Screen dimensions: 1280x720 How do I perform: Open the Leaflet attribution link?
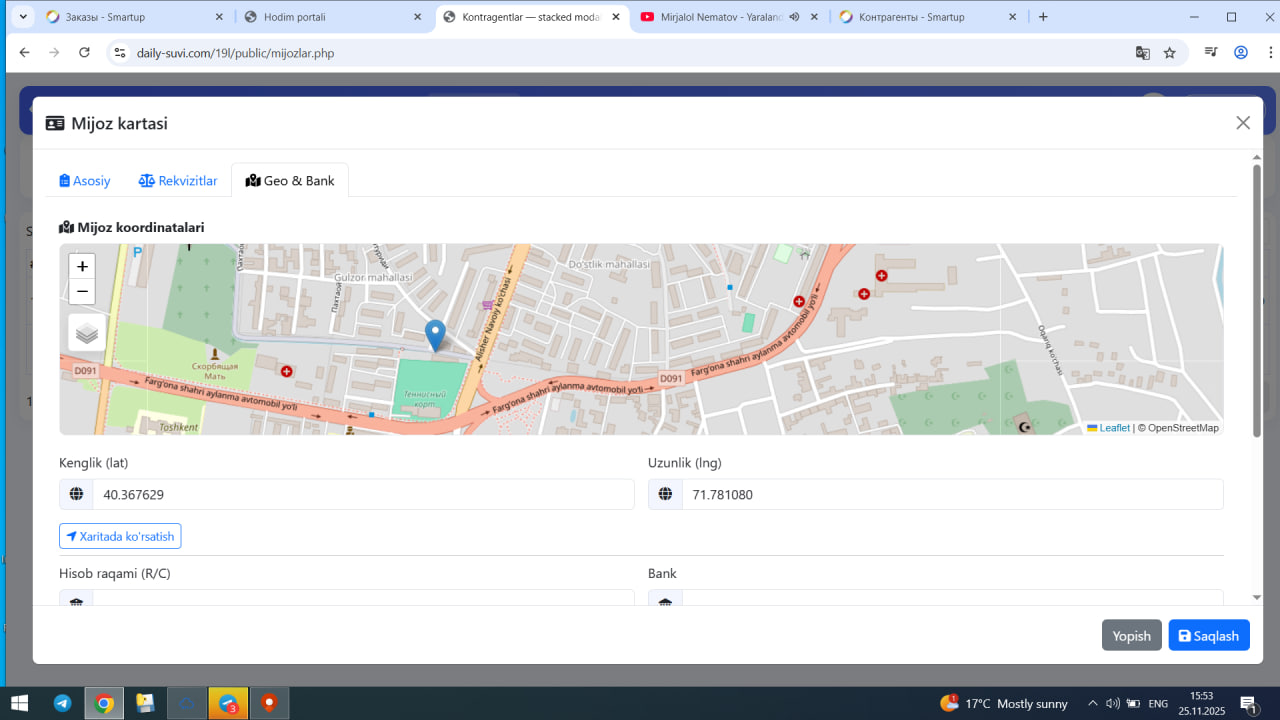tap(1114, 428)
